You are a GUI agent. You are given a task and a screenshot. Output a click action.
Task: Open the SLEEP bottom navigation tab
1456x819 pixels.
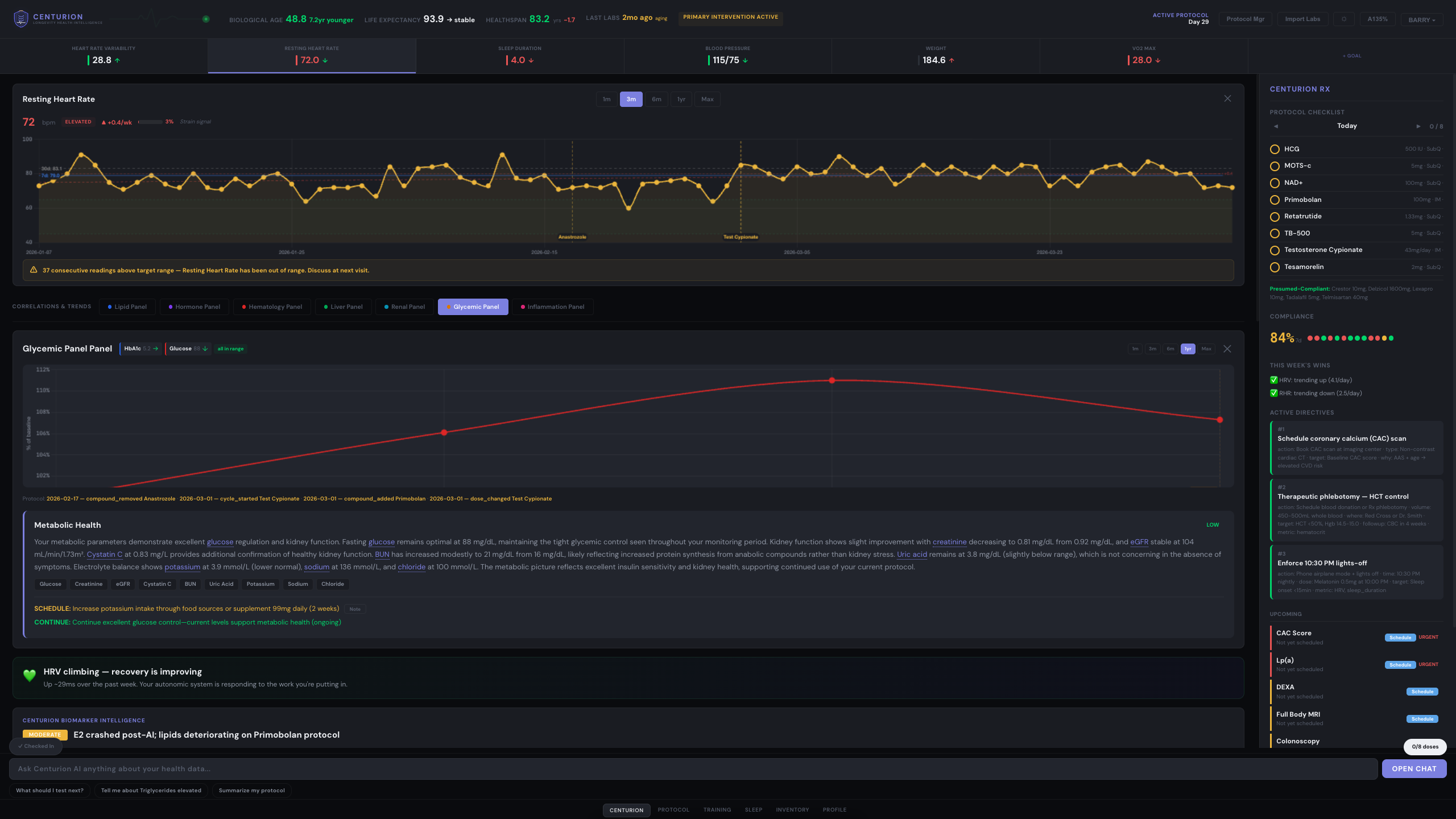753,810
